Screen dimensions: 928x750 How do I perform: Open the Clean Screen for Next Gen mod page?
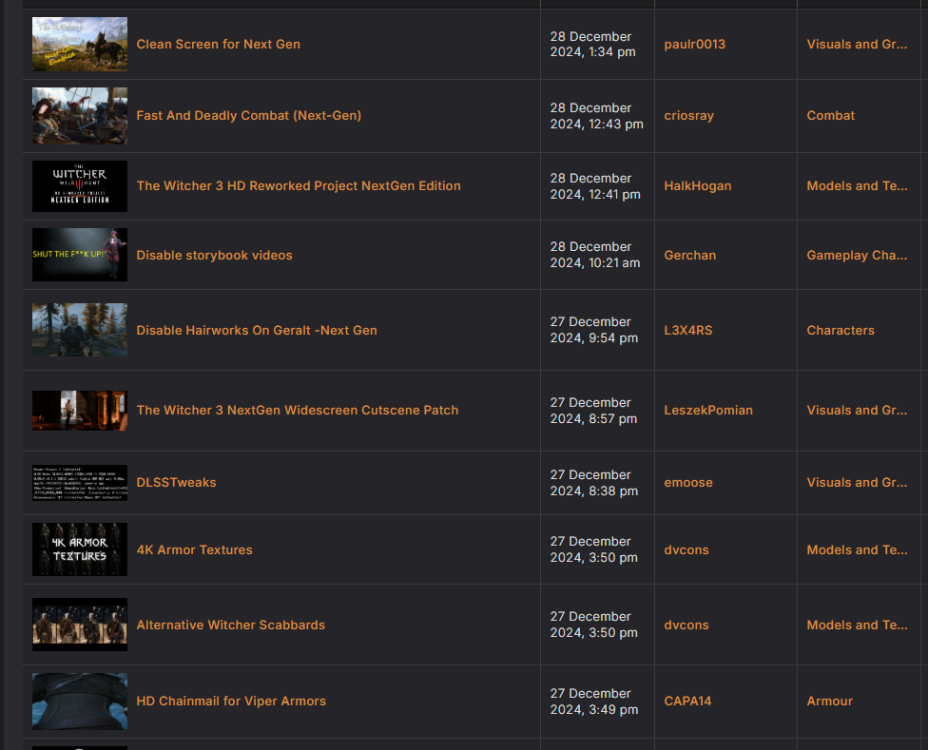coord(218,44)
